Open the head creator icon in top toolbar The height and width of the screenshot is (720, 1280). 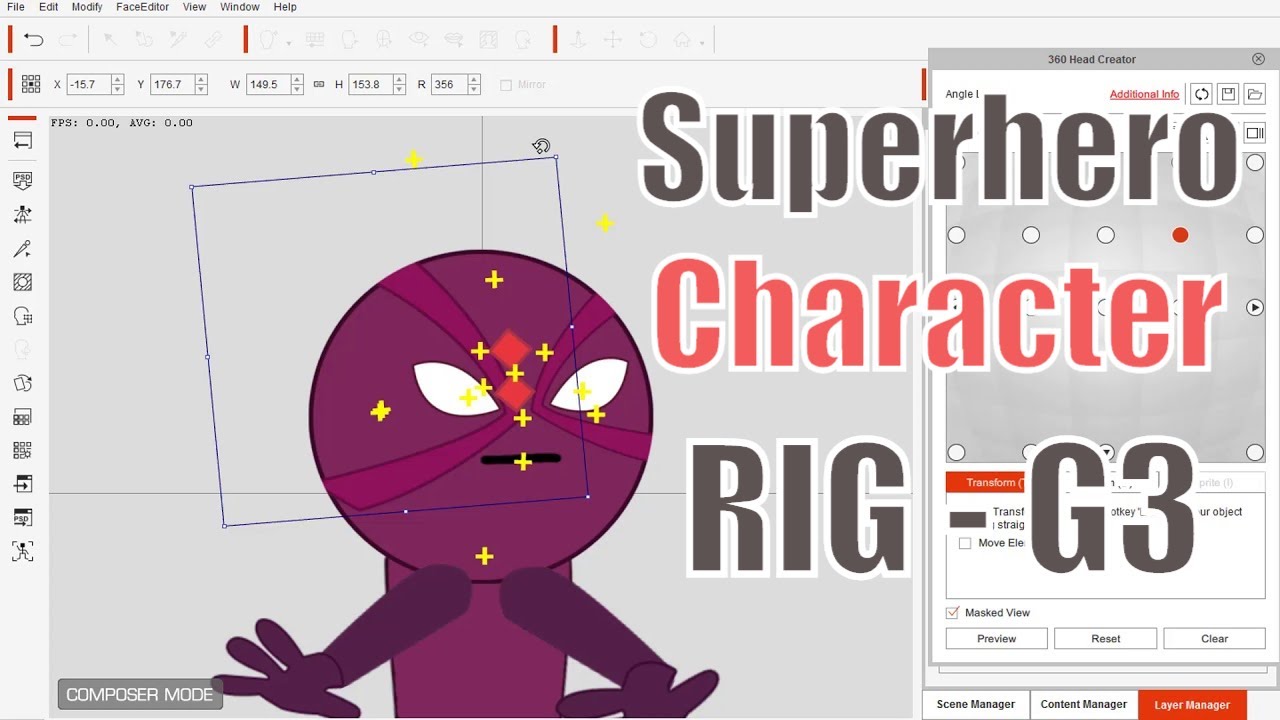click(267, 40)
